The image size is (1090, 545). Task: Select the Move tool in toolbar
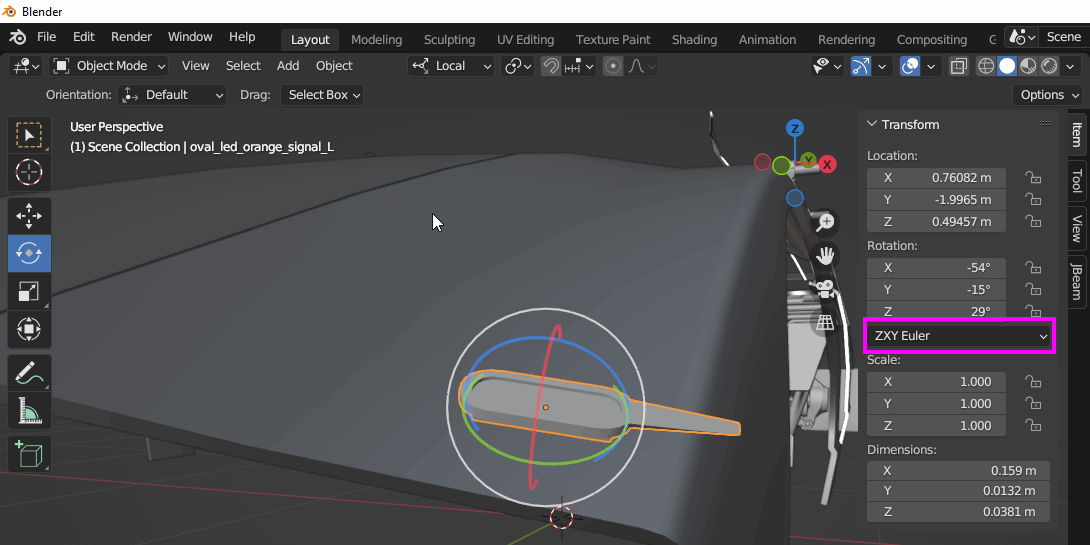(29, 215)
